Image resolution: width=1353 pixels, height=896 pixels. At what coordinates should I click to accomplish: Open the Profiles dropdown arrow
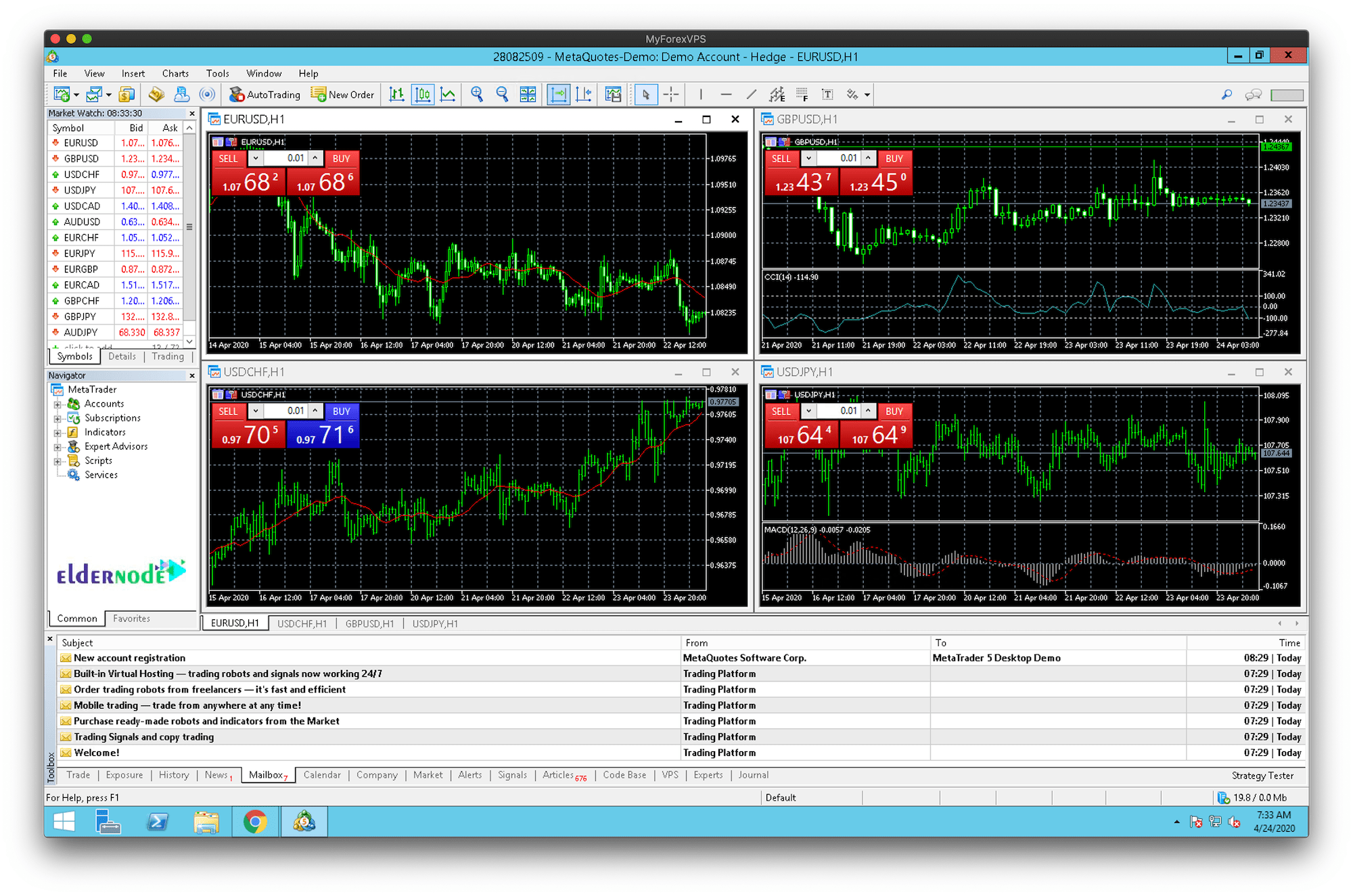coord(109,95)
